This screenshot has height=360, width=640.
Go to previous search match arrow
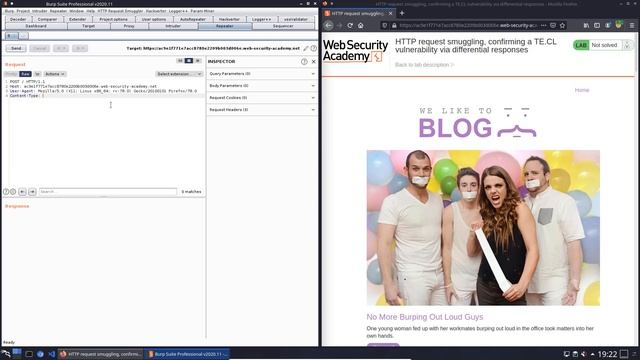(22, 191)
